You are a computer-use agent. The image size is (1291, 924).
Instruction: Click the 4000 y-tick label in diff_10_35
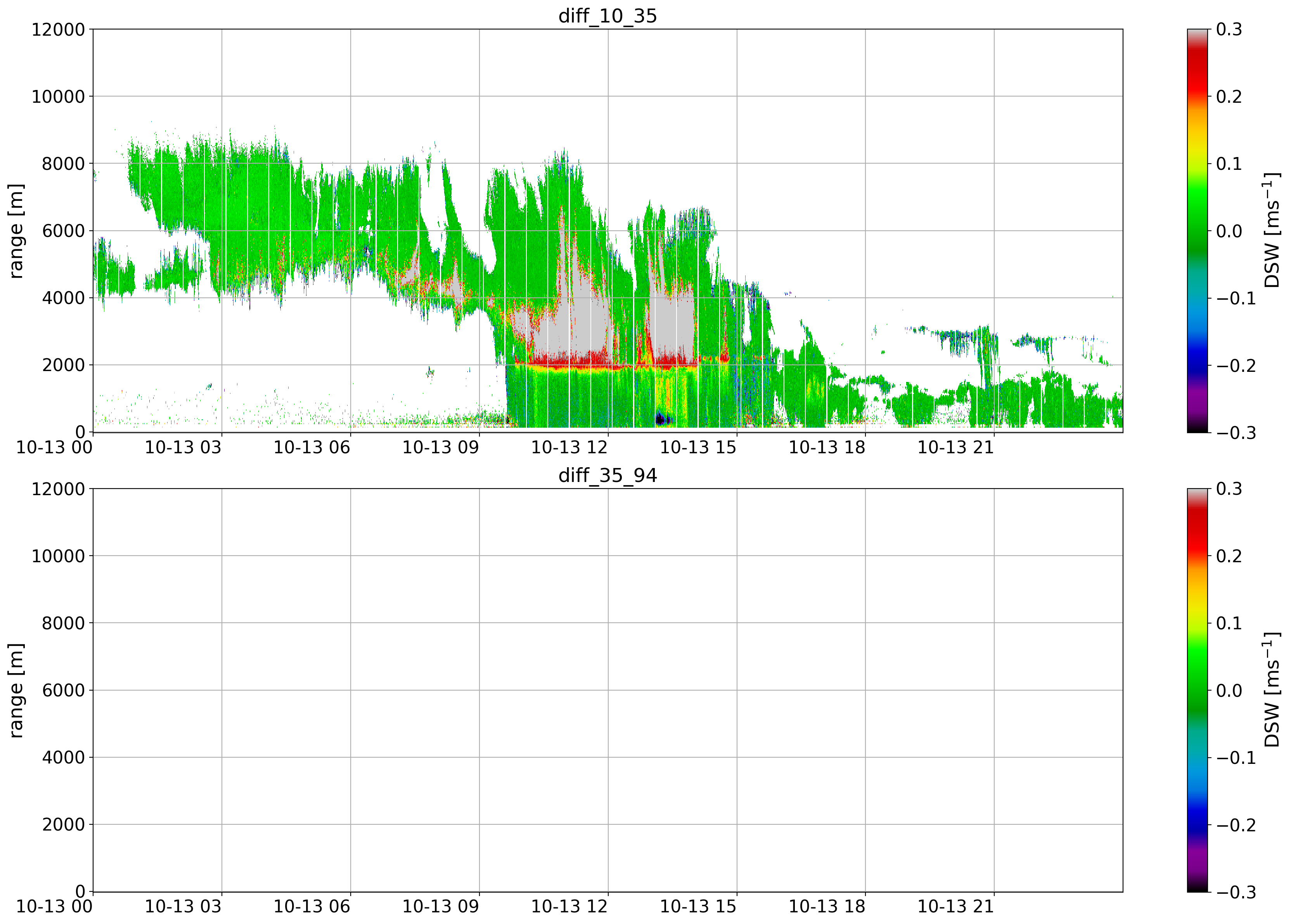(63, 298)
